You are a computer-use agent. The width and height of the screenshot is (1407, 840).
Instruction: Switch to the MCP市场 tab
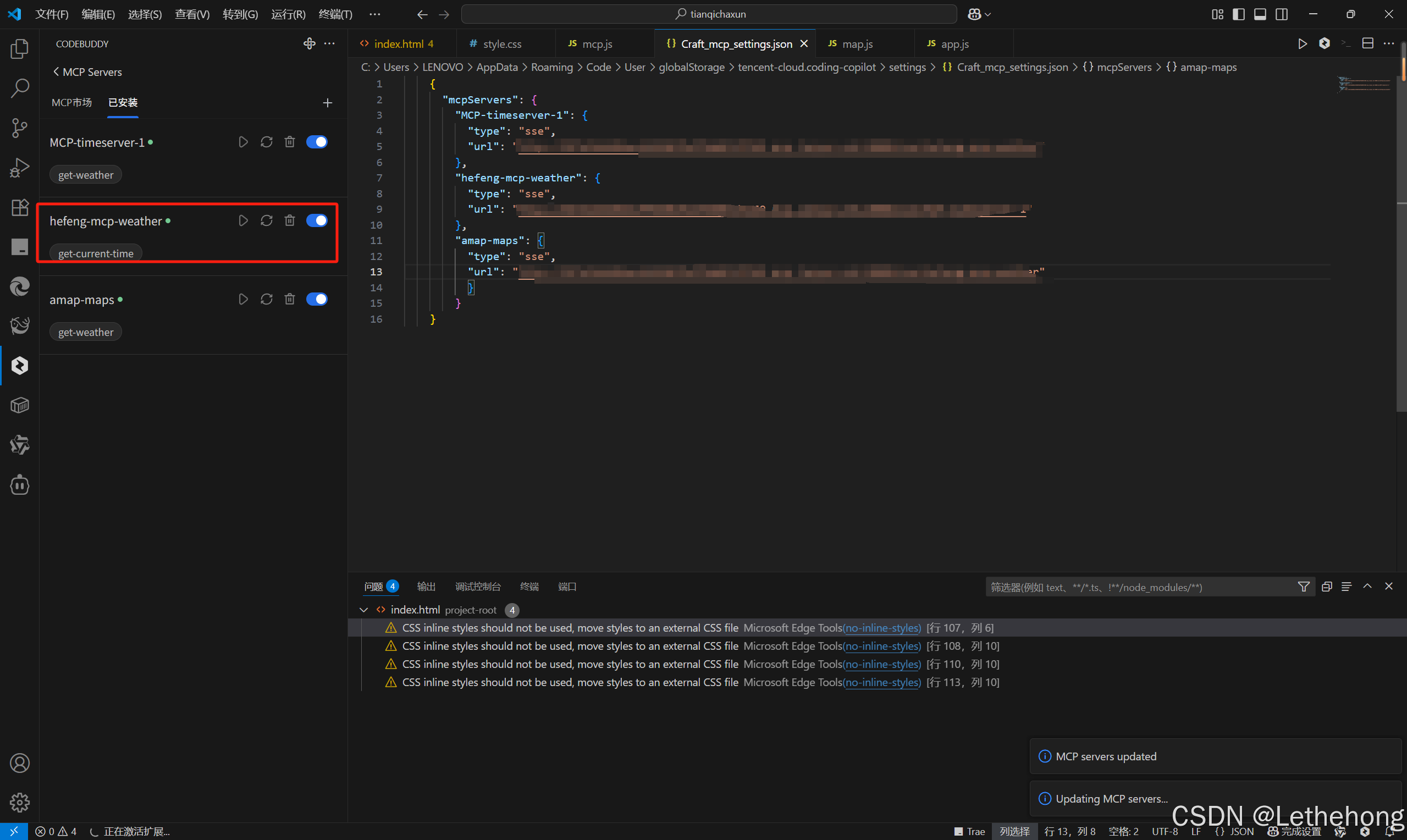tap(72, 102)
